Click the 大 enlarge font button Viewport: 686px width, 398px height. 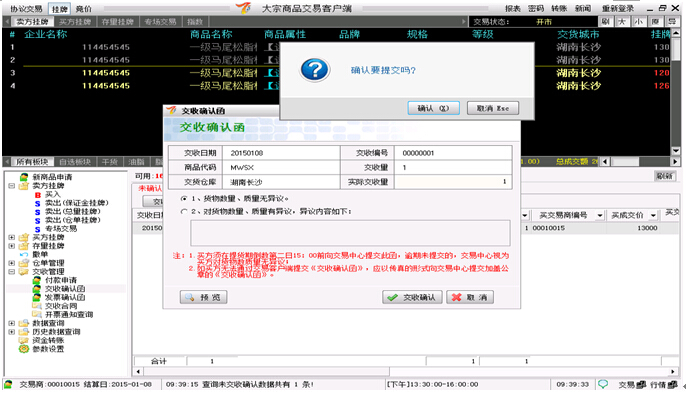coord(623,21)
